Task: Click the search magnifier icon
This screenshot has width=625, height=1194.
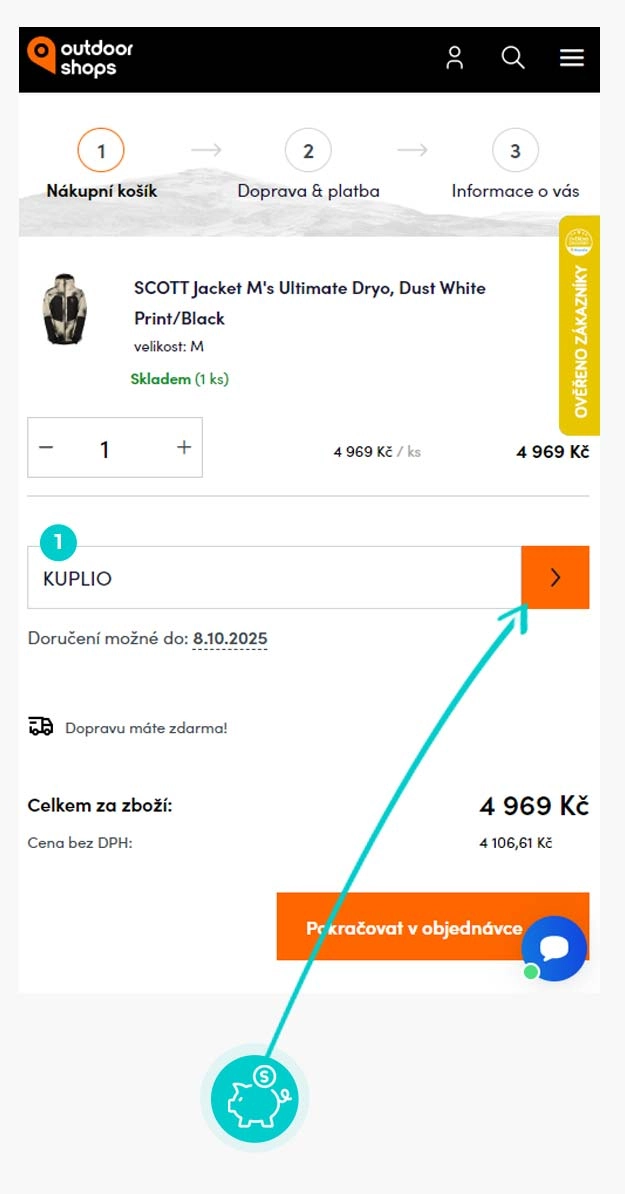Action: coord(513,58)
